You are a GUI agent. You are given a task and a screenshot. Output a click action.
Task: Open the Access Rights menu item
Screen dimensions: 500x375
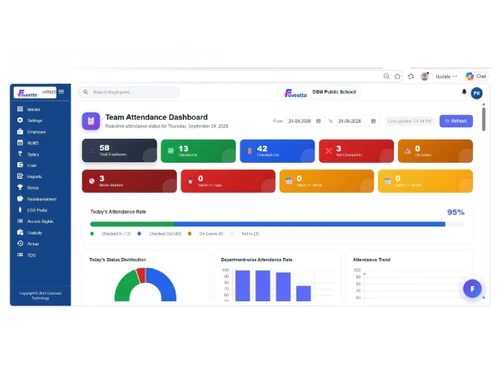(x=40, y=221)
